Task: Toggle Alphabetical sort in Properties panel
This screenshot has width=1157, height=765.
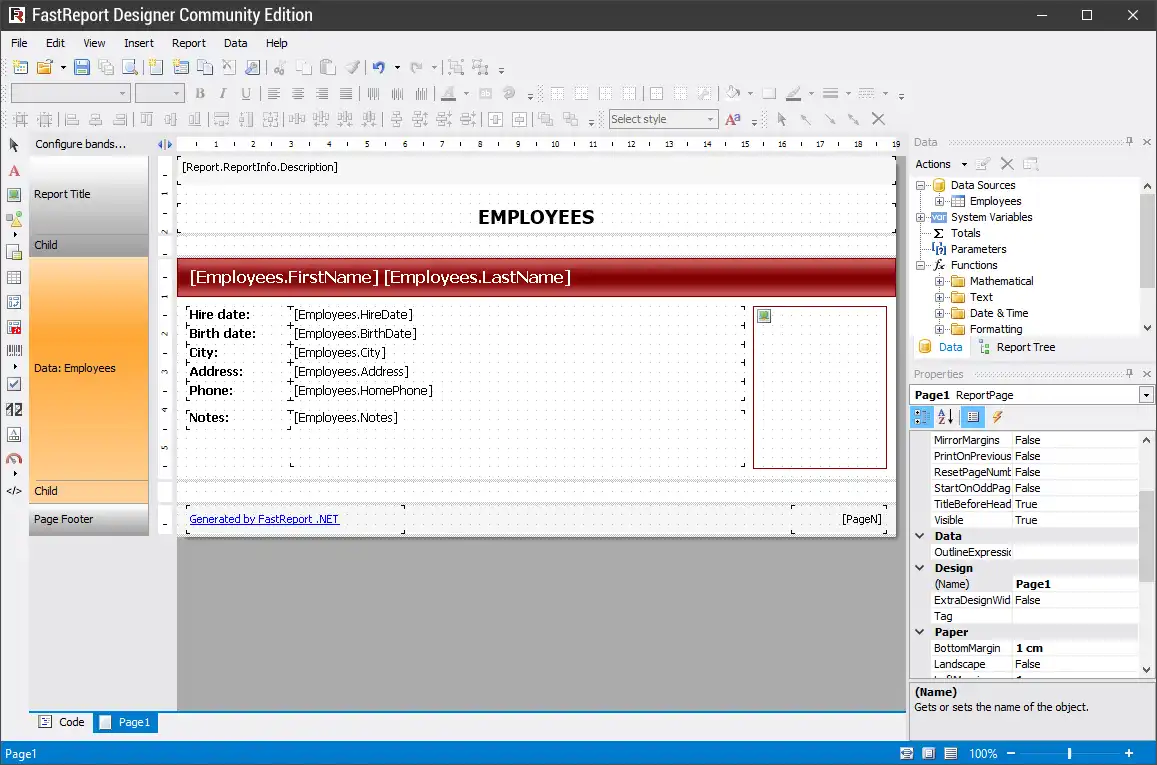Action: pos(946,417)
